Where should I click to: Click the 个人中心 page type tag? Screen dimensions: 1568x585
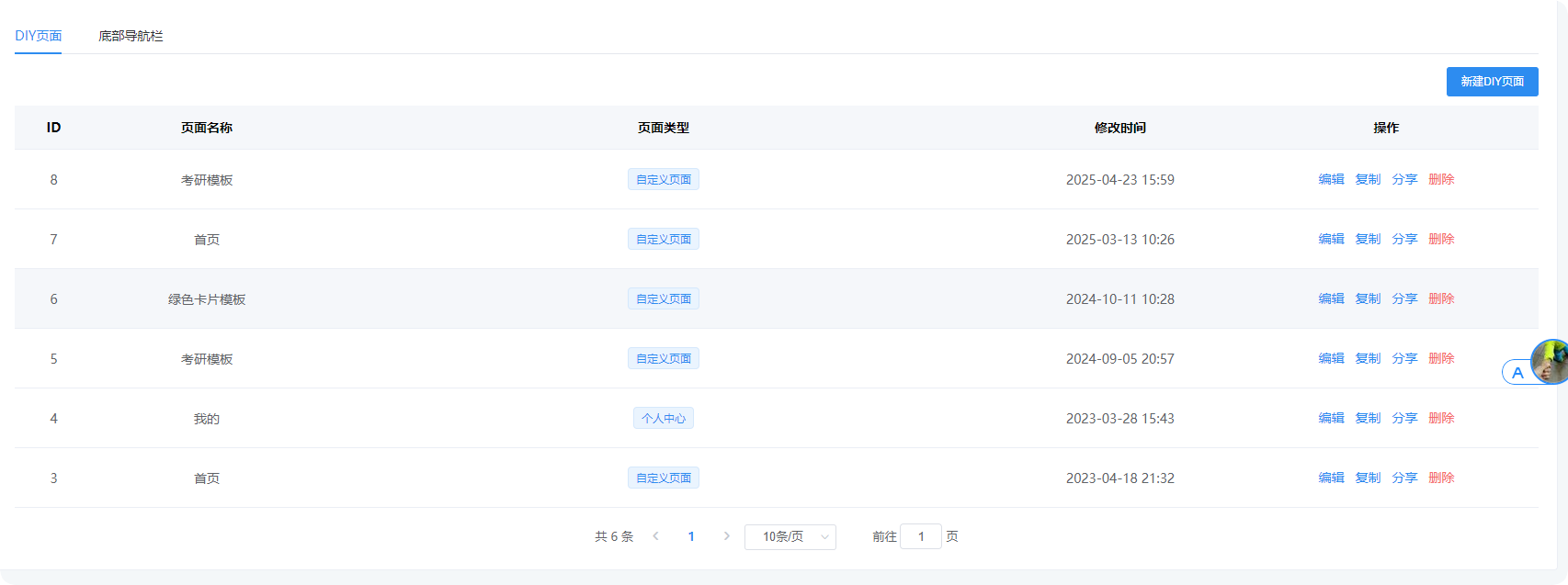coord(664,418)
